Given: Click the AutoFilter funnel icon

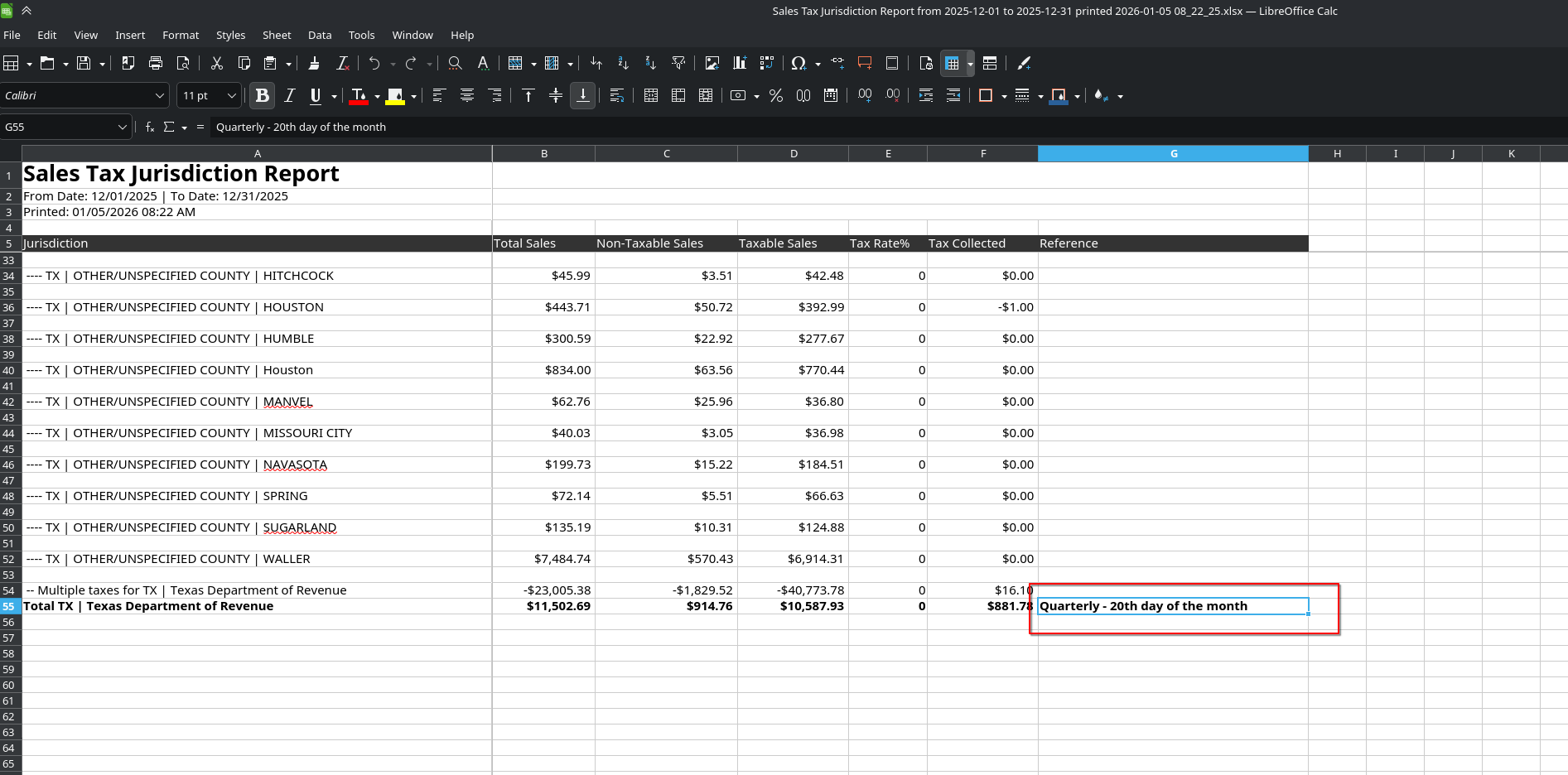Looking at the screenshot, I should click(678, 63).
